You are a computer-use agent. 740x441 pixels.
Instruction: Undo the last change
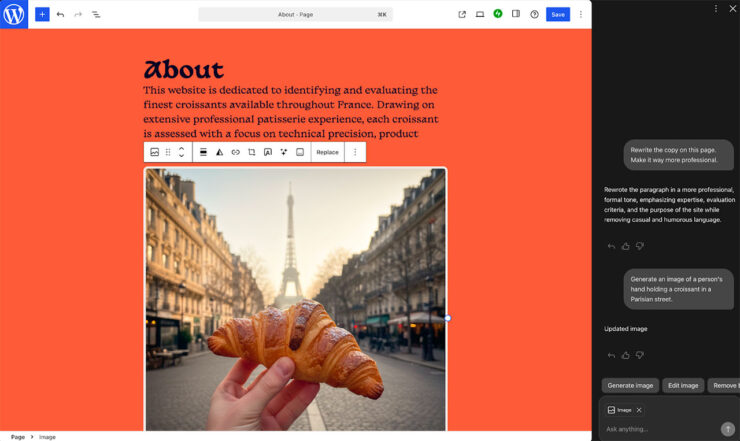click(60, 14)
